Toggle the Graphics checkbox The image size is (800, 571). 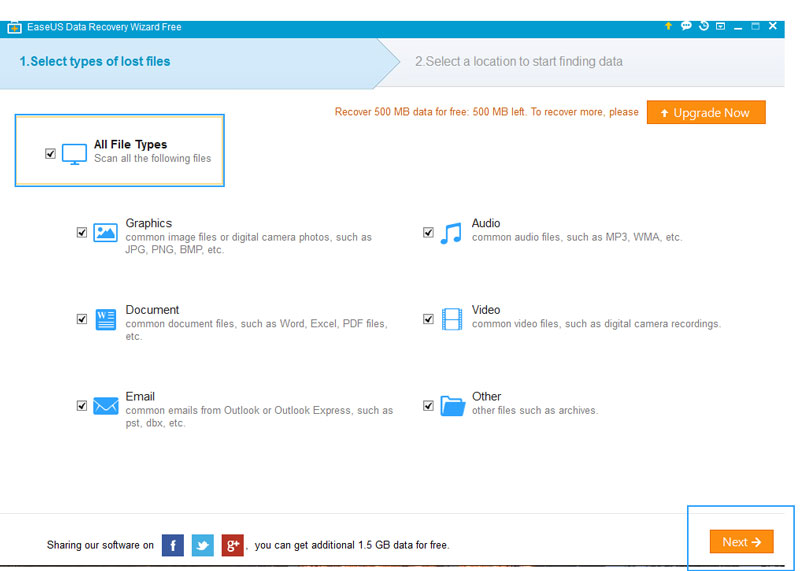click(82, 233)
